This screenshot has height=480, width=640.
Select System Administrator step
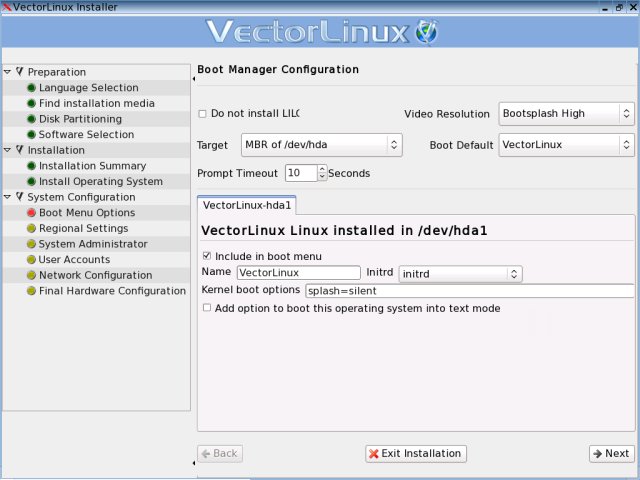pyautogui.click(x=93, y=244)
